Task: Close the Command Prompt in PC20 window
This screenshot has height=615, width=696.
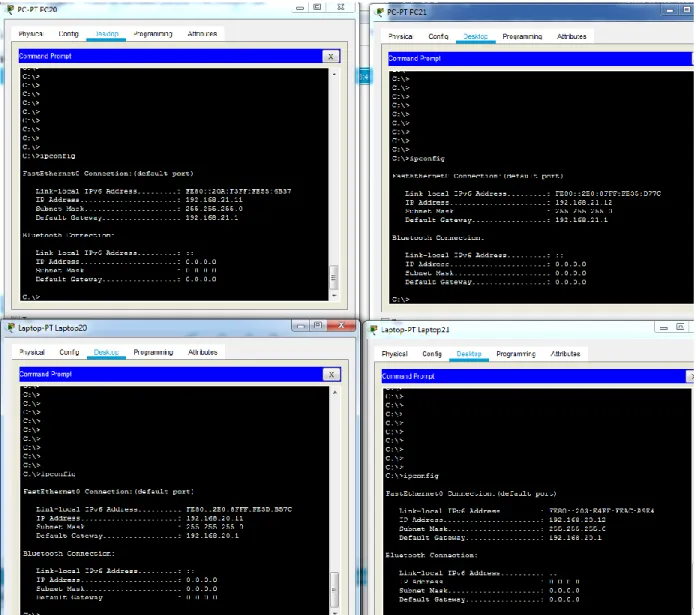Action: tap(331, 56)
